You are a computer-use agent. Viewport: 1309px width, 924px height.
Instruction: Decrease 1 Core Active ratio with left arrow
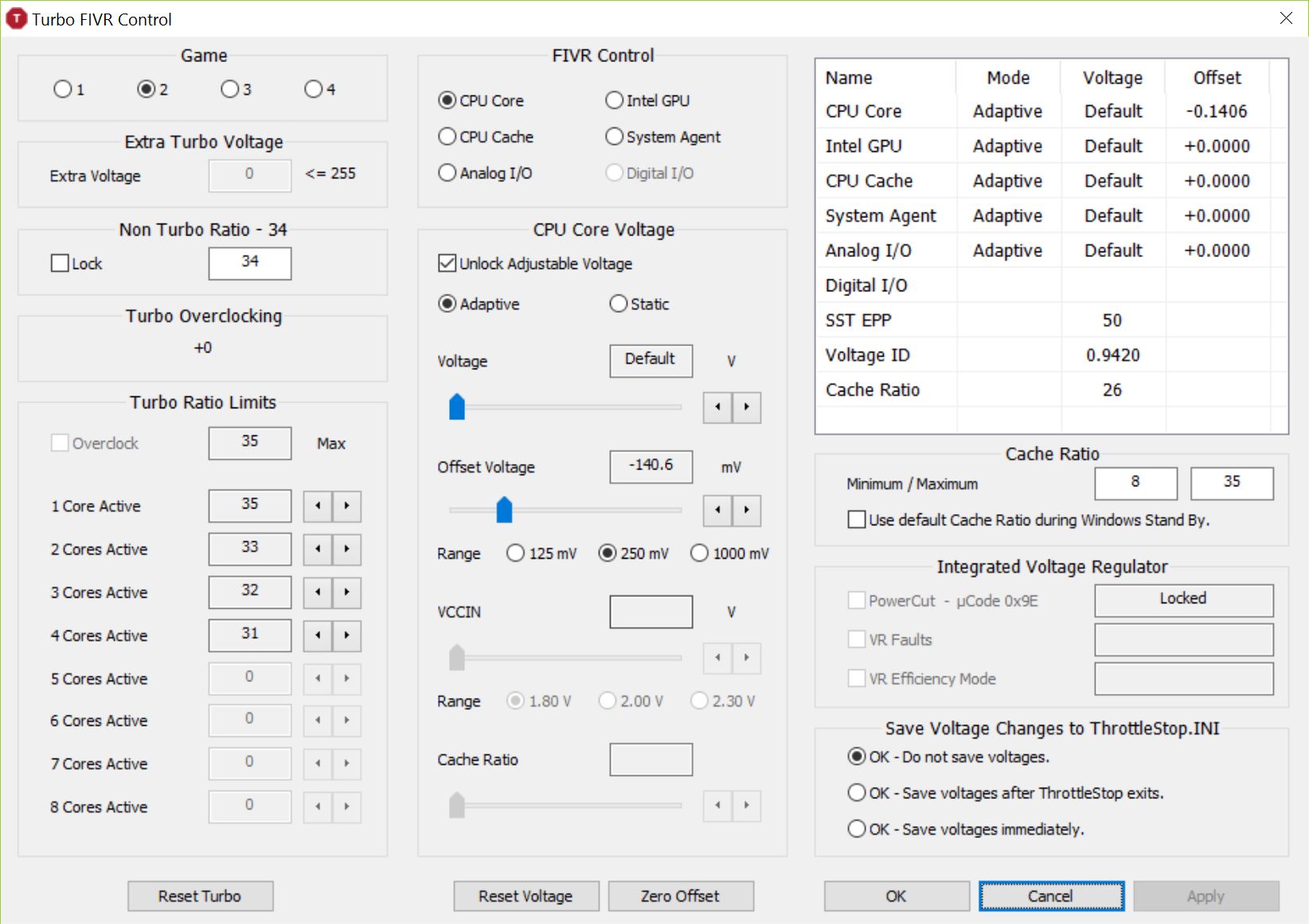[x=318, y=506]
